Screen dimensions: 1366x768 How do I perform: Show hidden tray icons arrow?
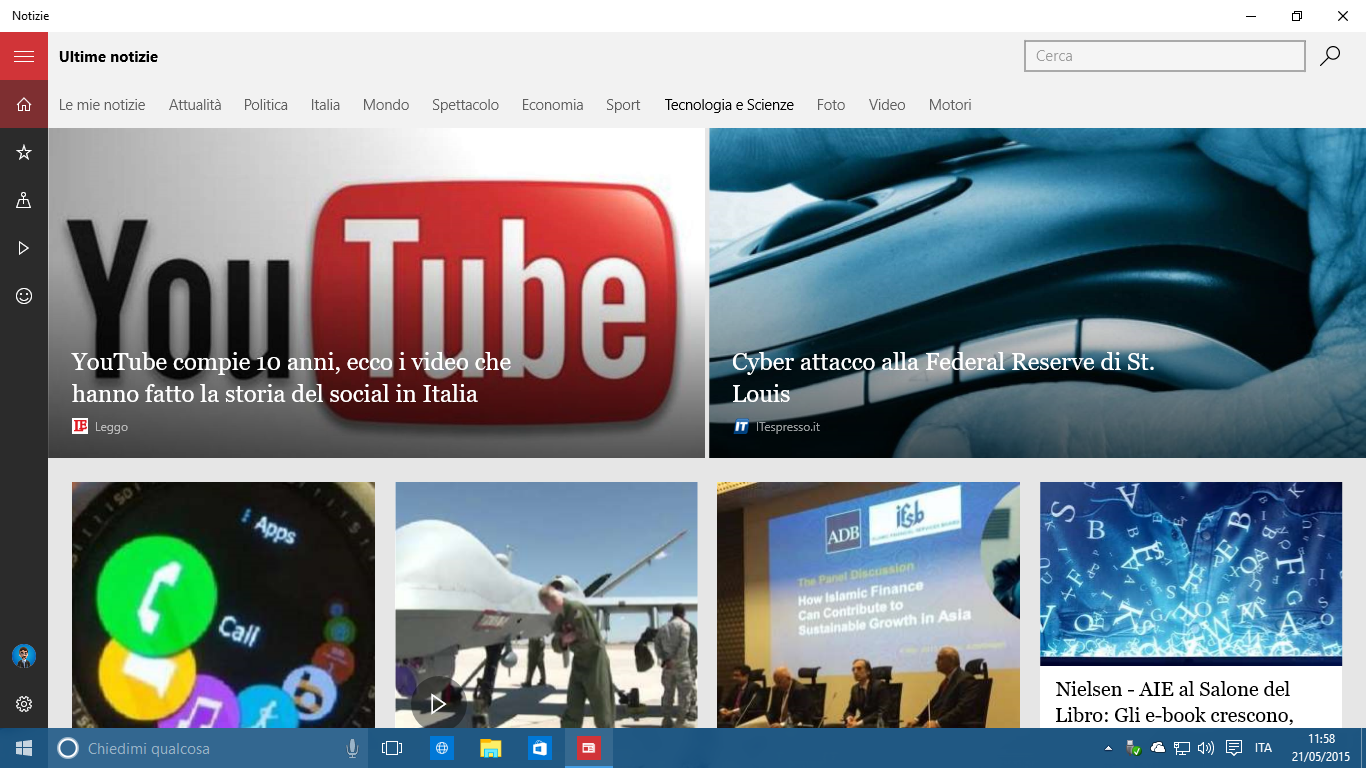pyautogui.click(x=1108, y=748)
